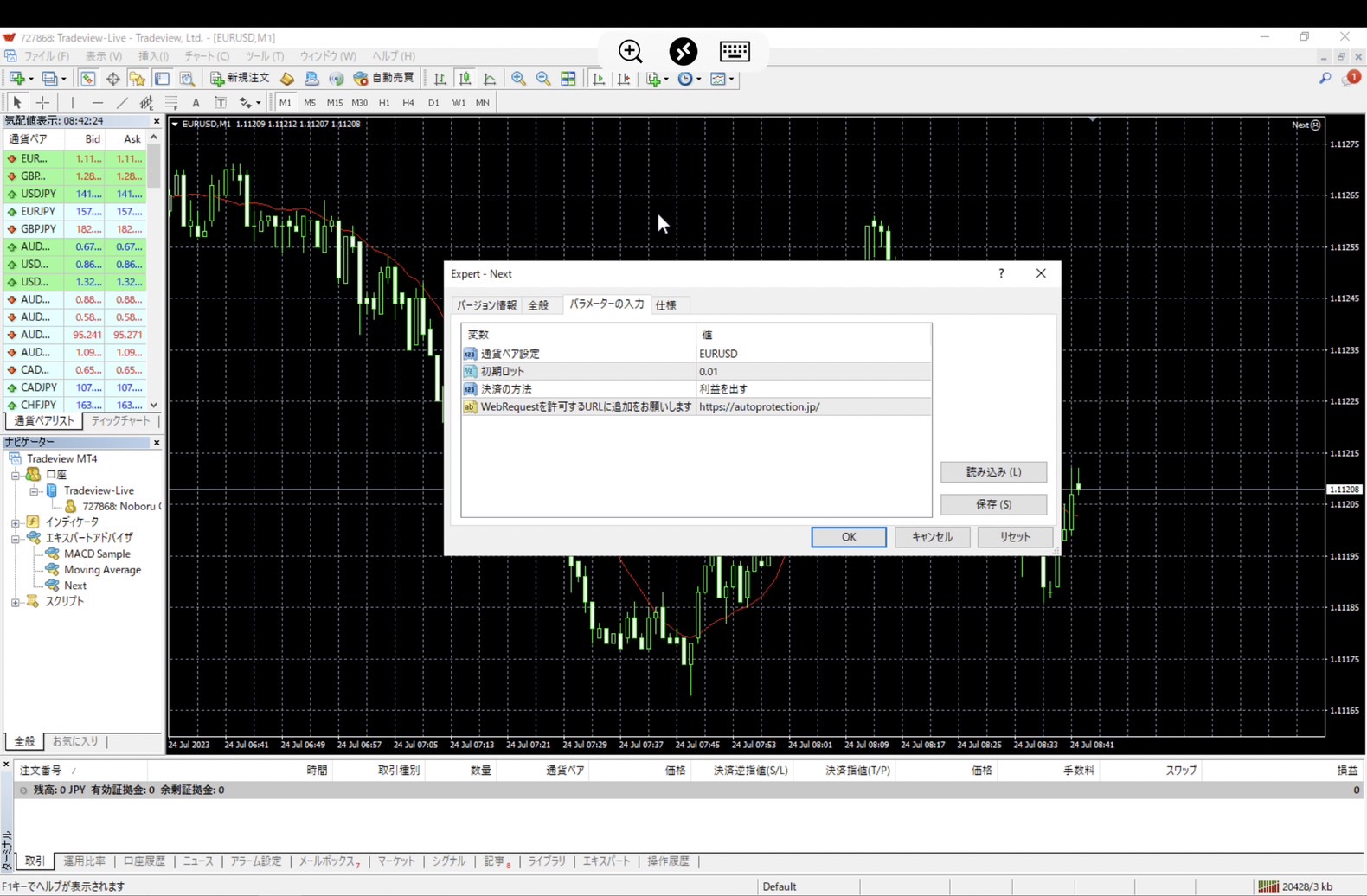Switch timeframe to H1

[384, 102]
